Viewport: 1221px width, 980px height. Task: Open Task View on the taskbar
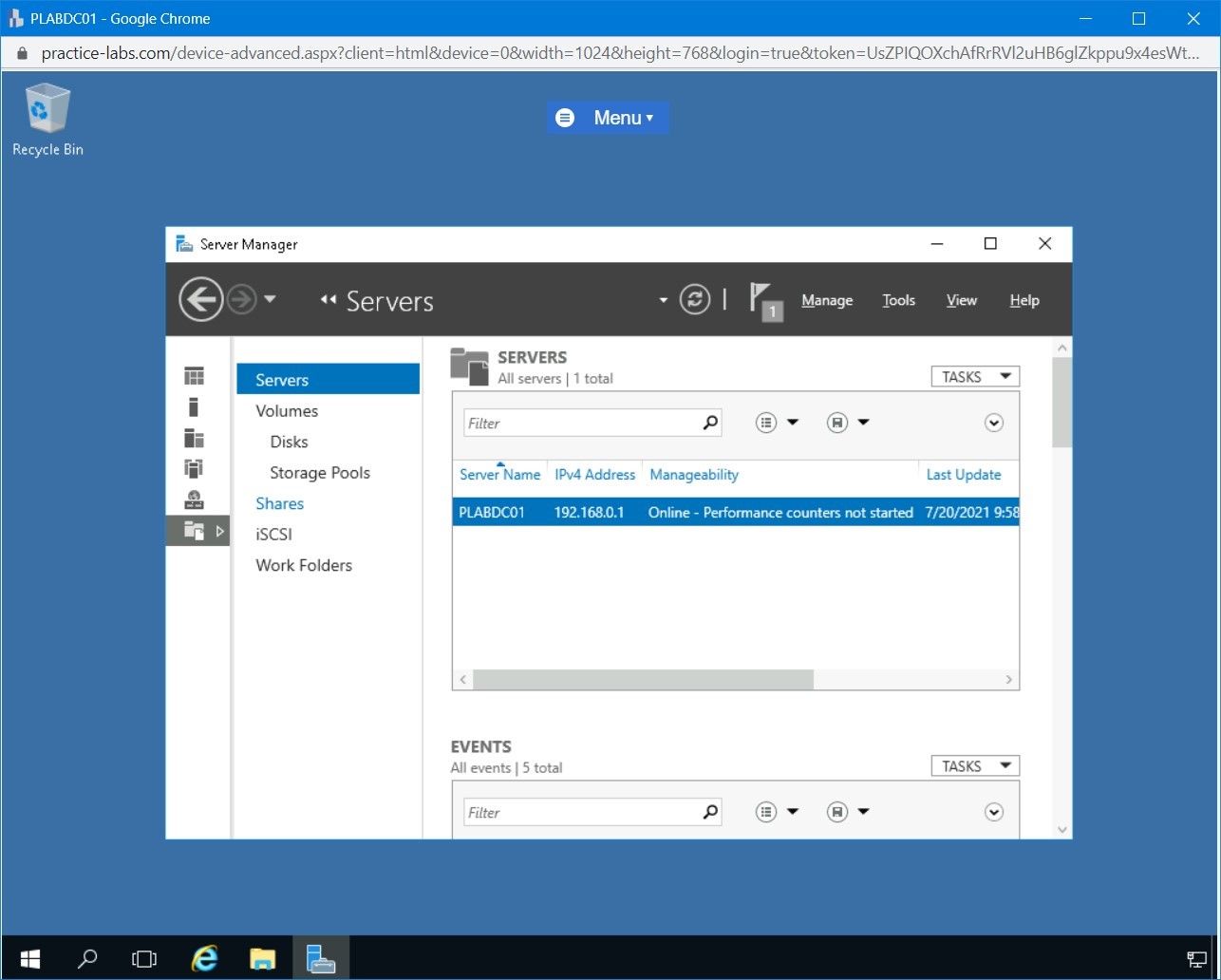click(144, 958)
